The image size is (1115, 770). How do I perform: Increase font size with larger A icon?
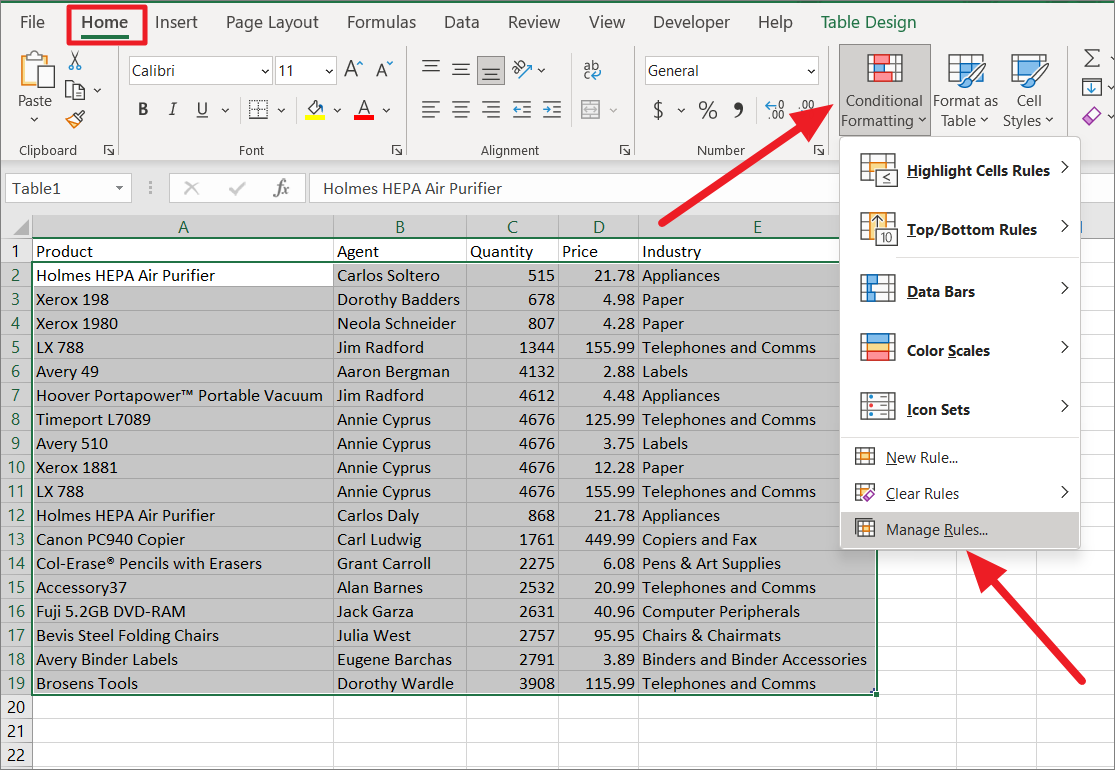pos(353,69)
